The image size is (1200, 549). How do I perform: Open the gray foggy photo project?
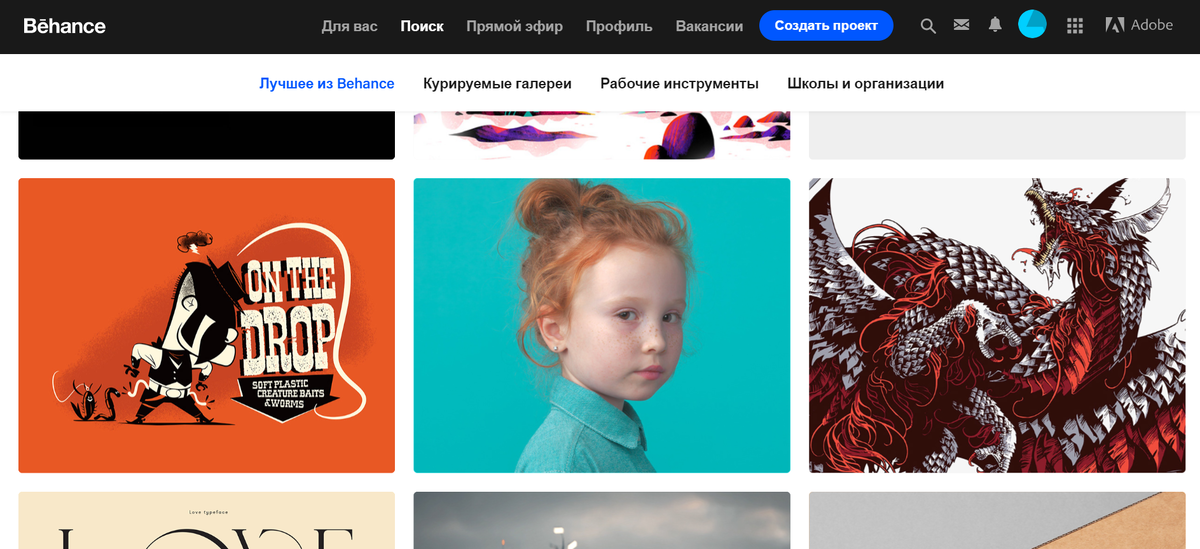coord(602,520)
